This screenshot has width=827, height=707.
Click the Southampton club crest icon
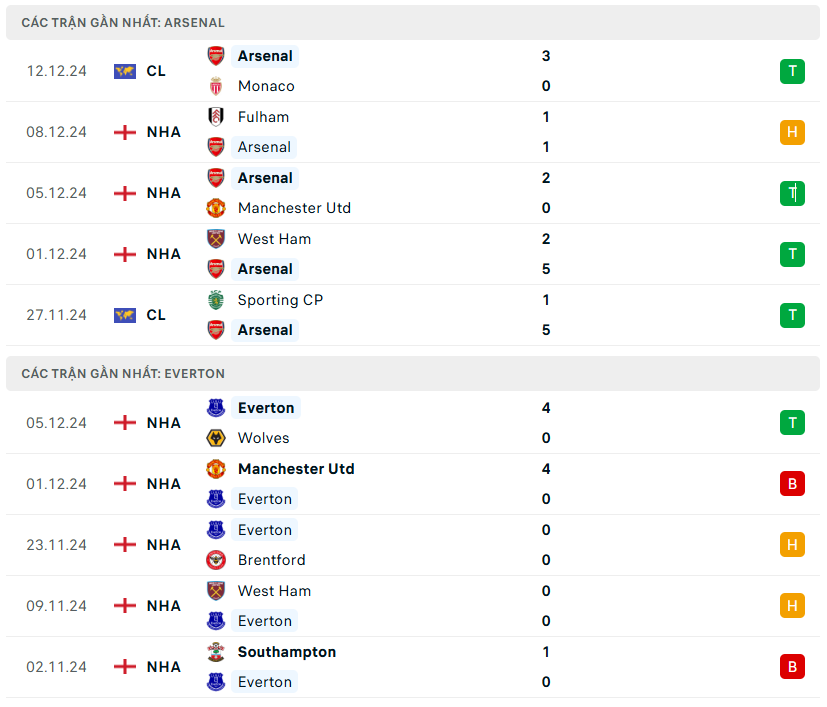click(x=216, y=652)
